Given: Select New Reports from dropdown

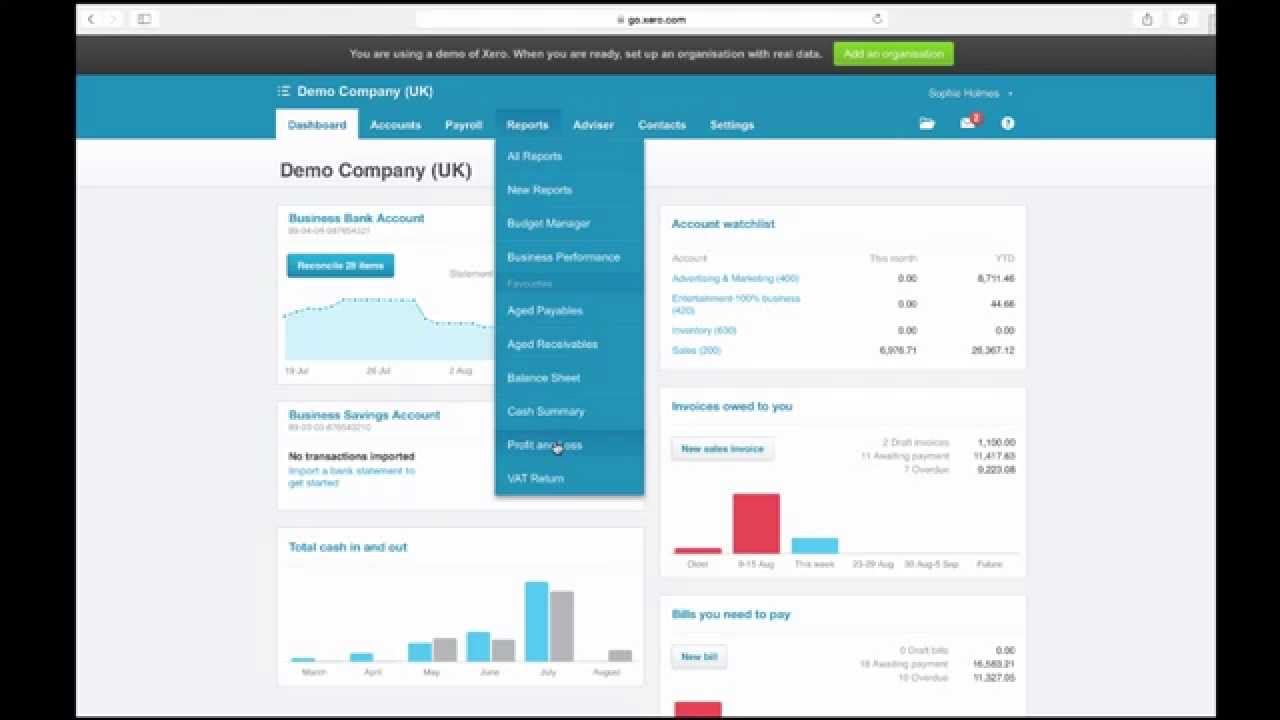Looking at the screenshot, I should click(x=569, y=190).
